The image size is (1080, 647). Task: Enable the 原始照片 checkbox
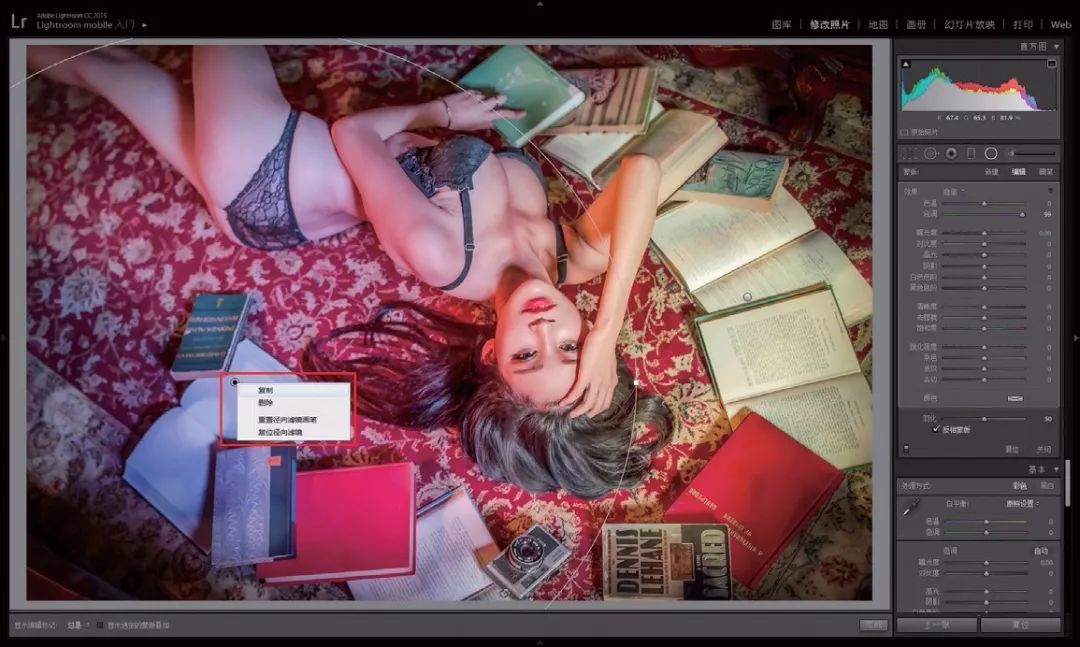click(906, 131)
